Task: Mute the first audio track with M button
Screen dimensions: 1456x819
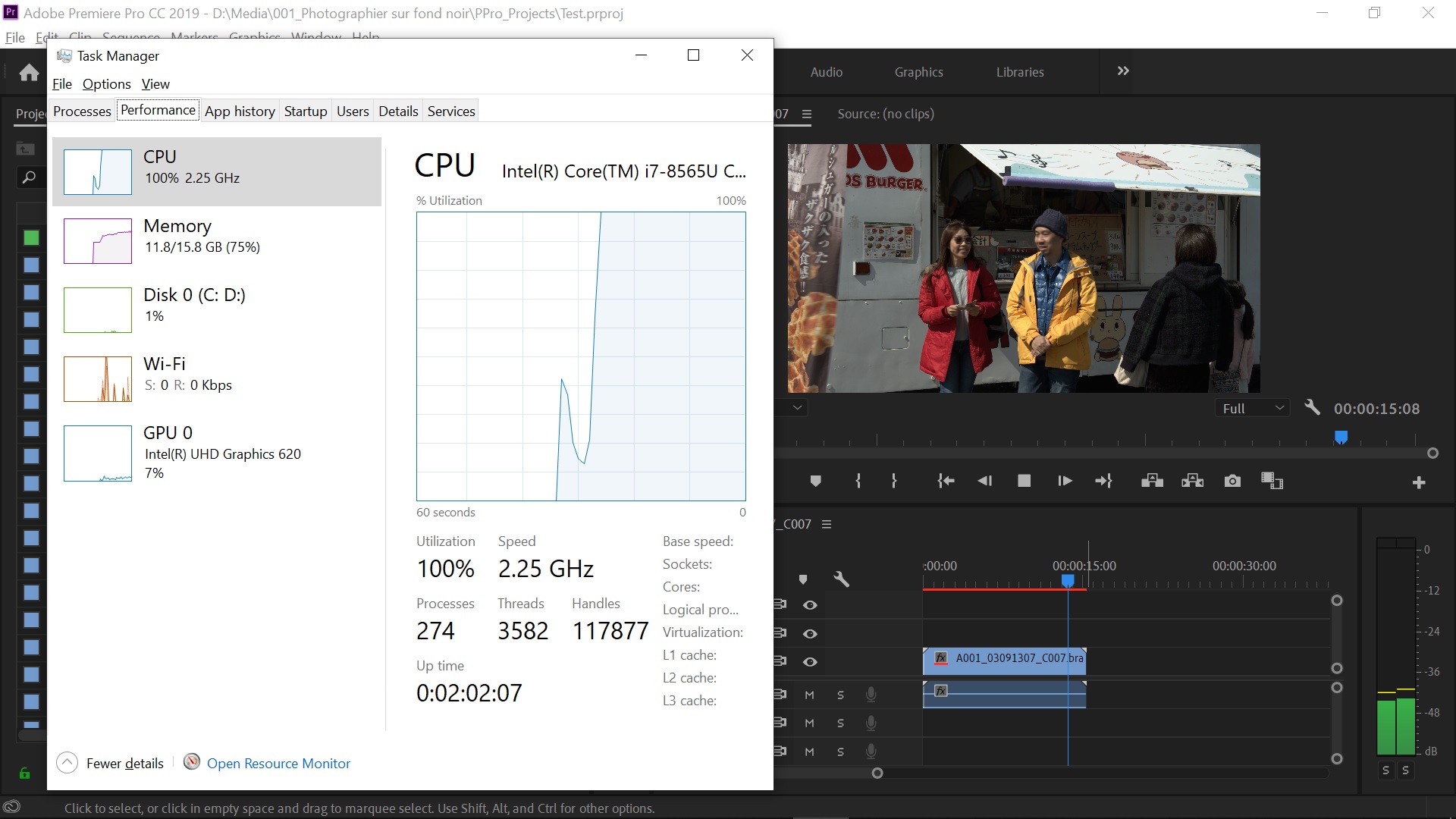Action: [x=808, y=694]
